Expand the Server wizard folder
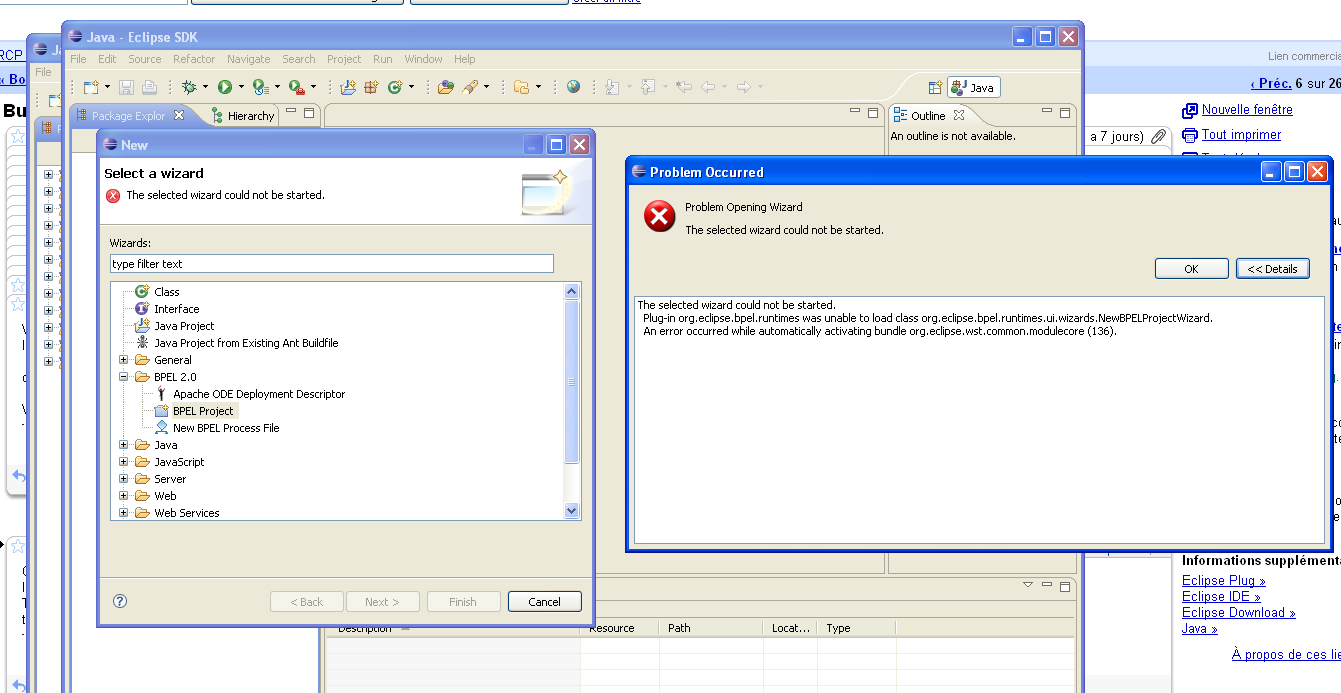1341x693 pixels. point(124,479)
